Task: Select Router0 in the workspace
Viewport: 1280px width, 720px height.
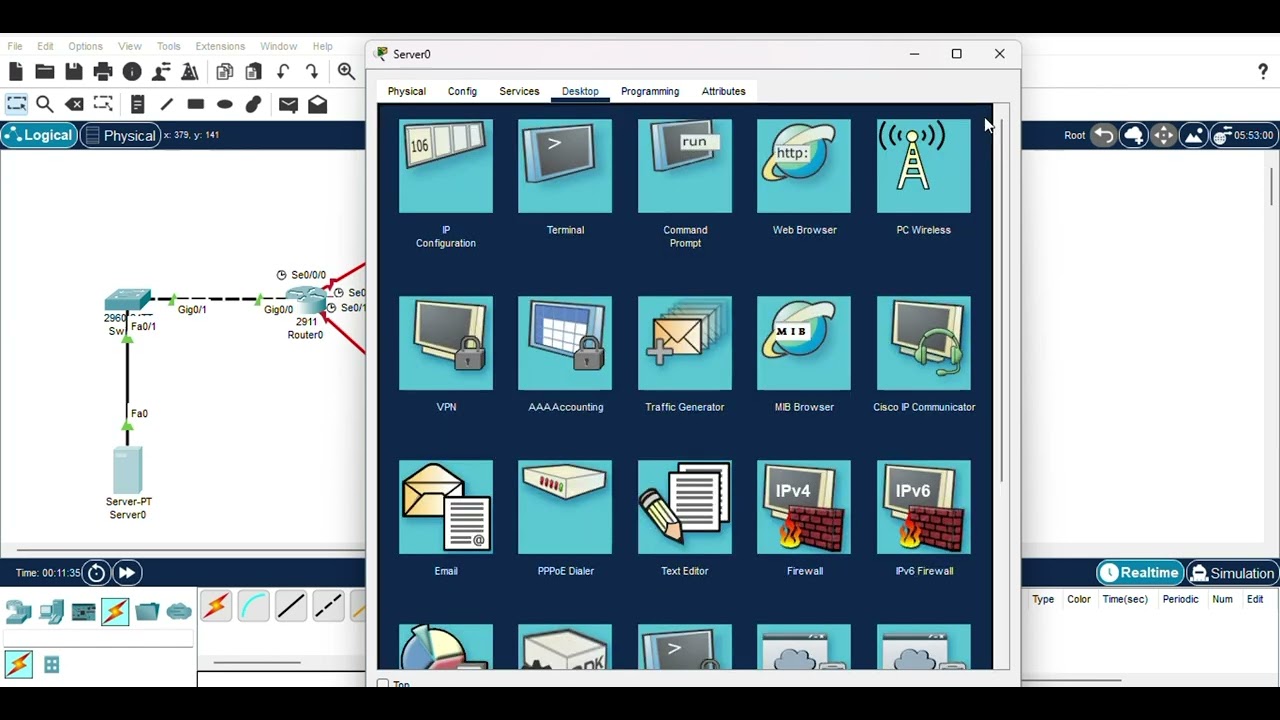Action: [305, 299]
